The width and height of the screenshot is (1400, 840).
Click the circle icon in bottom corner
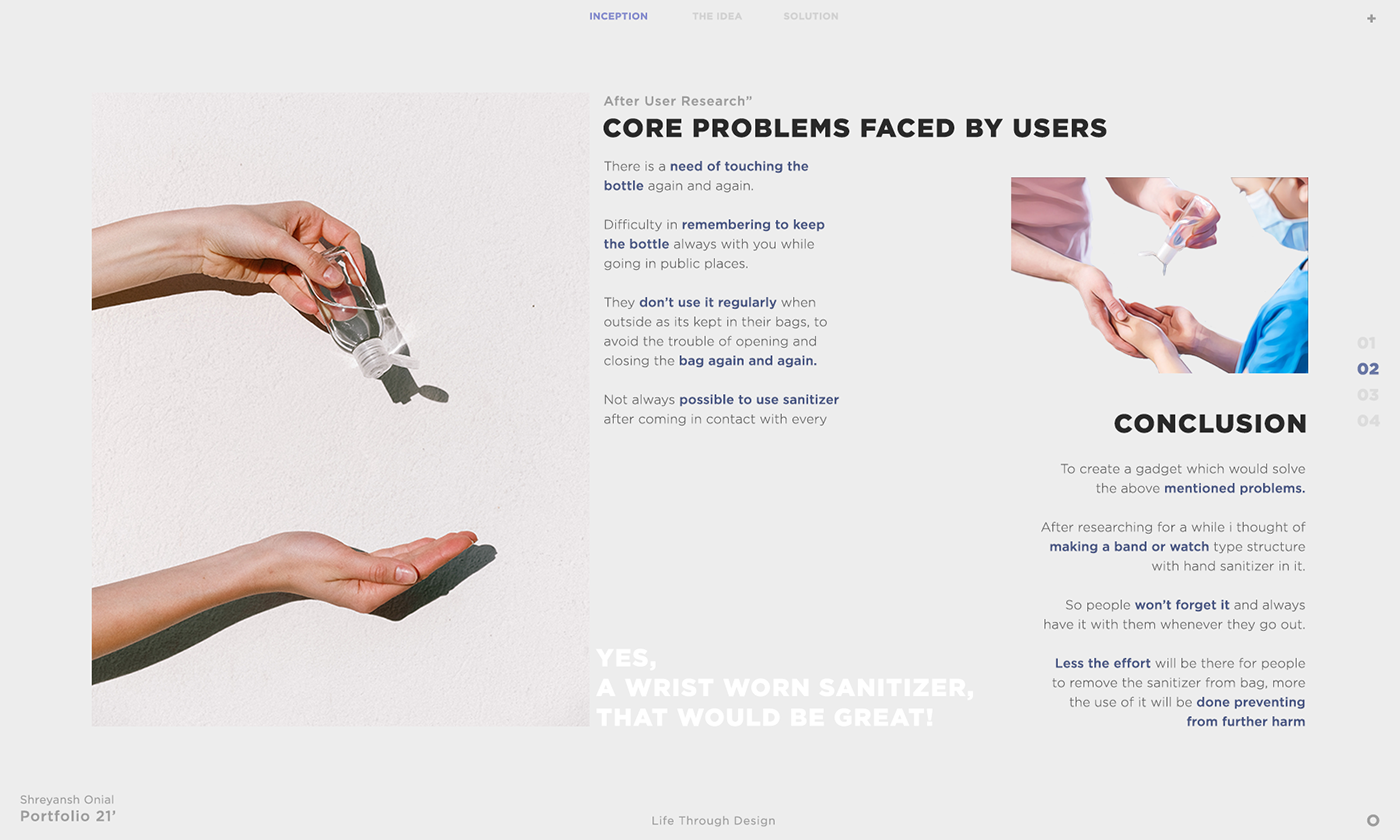click(1373, 820)
